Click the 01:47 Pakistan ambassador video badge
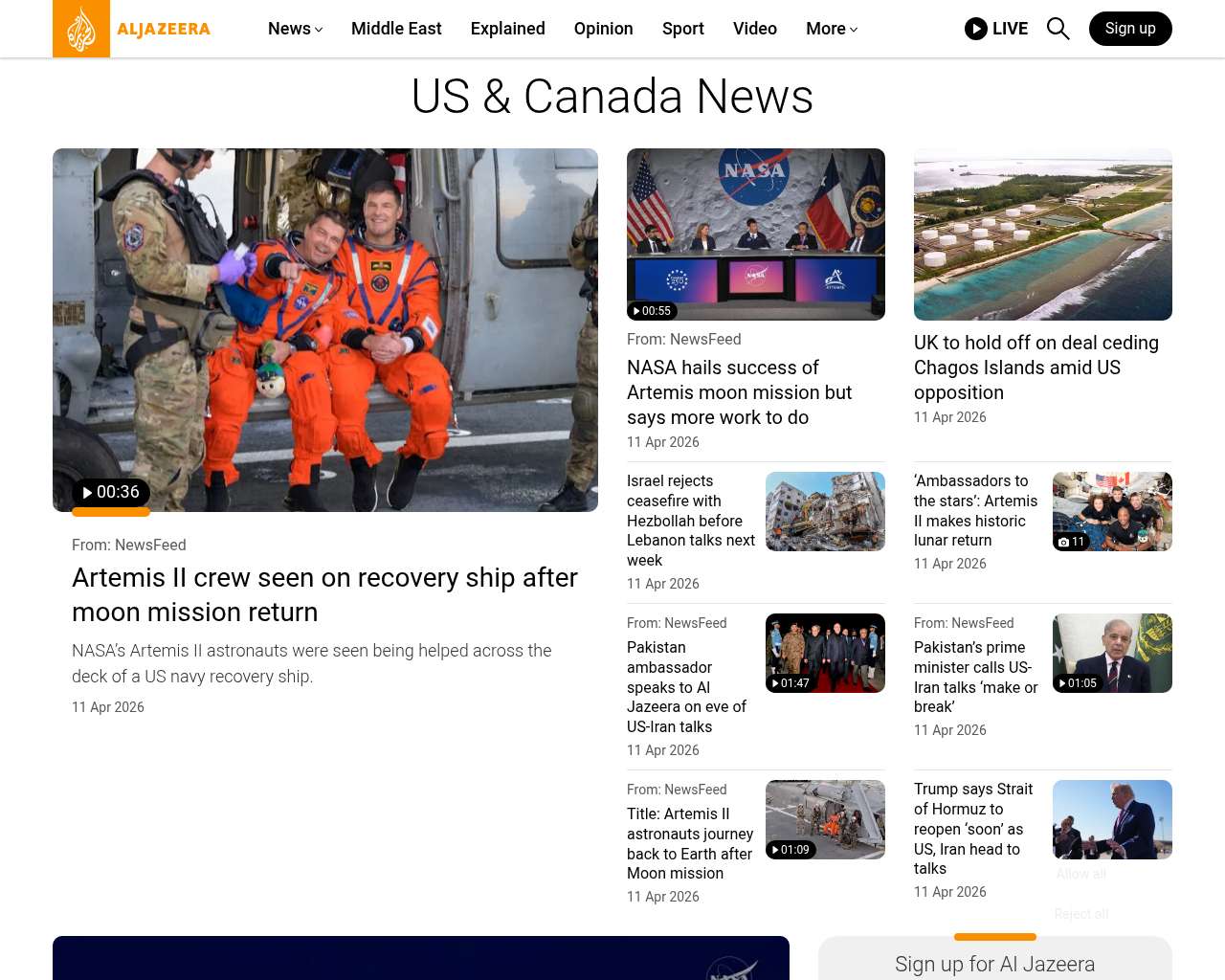 coord(791,683)
